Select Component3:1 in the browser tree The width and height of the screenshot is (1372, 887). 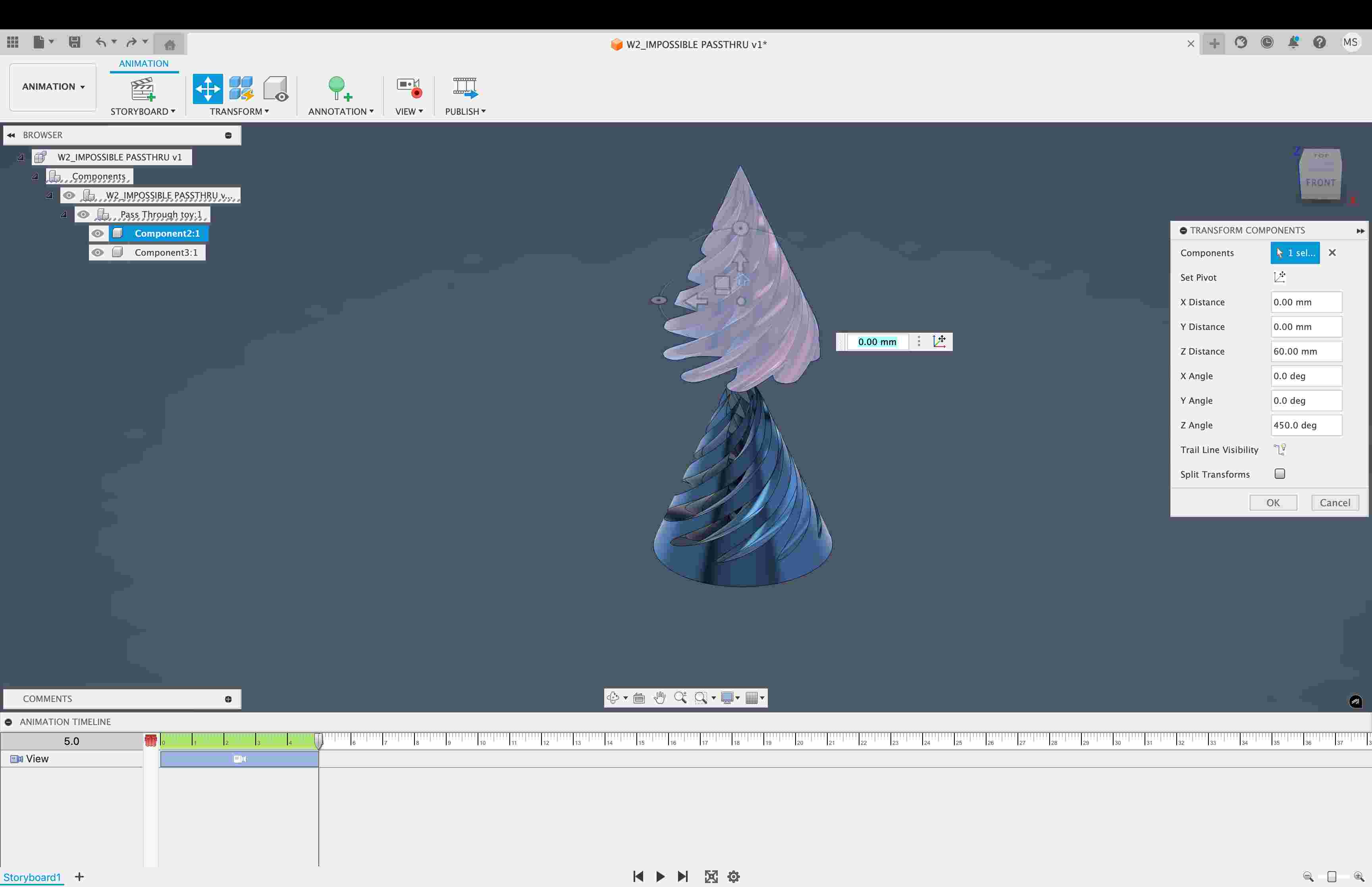tap(166, 252)
